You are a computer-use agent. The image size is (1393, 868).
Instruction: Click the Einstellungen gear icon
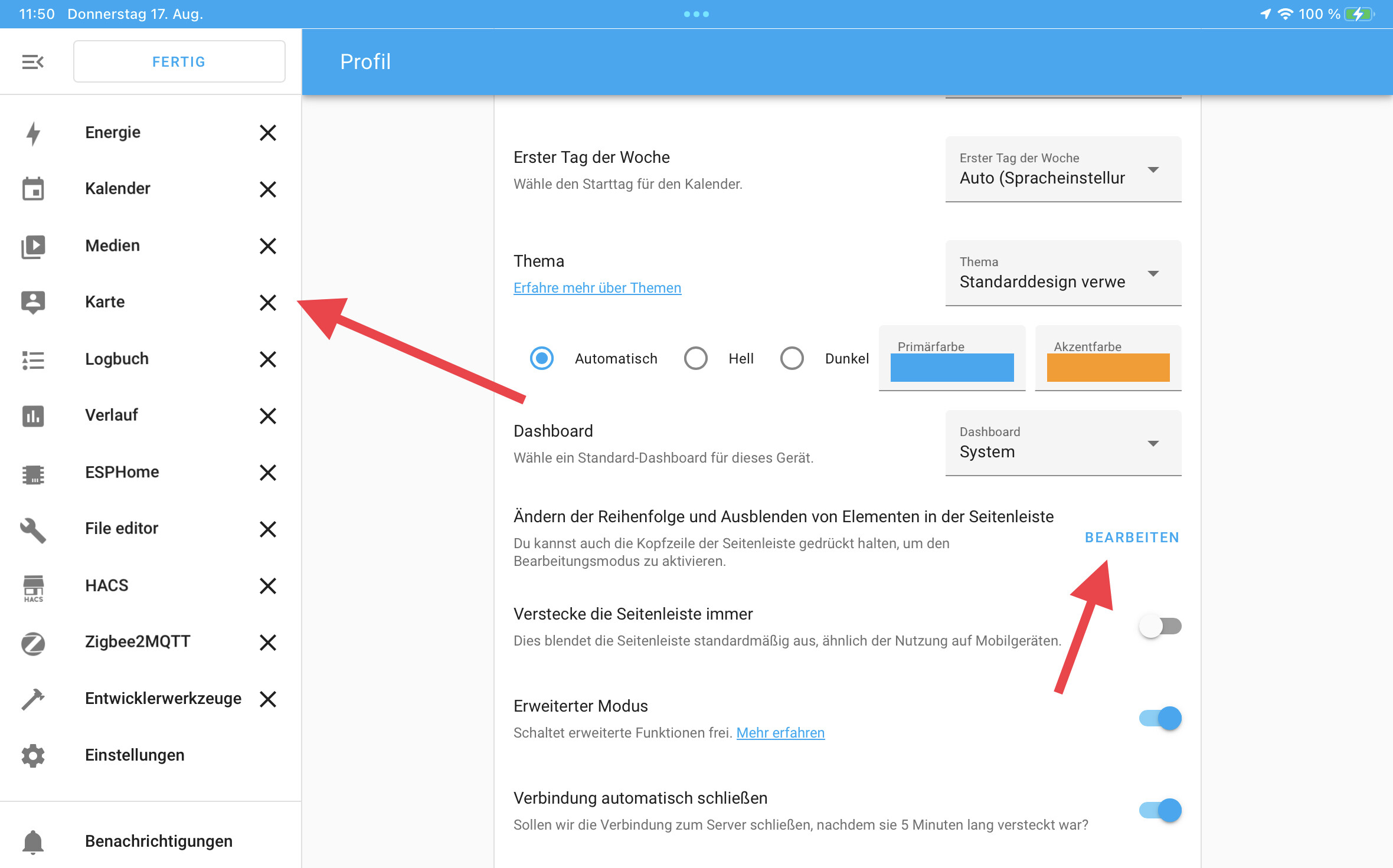tap(33, 756)
